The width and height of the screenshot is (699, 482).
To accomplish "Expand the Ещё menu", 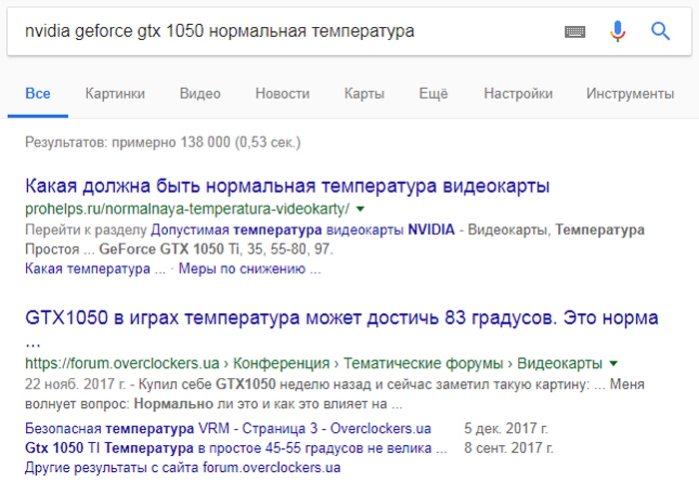I will pyautogui.click(x=433, y=94).
